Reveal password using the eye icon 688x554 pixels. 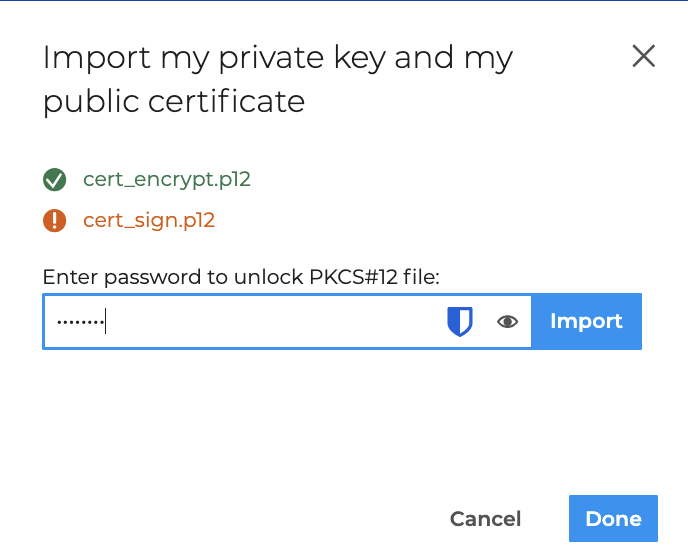508,321
